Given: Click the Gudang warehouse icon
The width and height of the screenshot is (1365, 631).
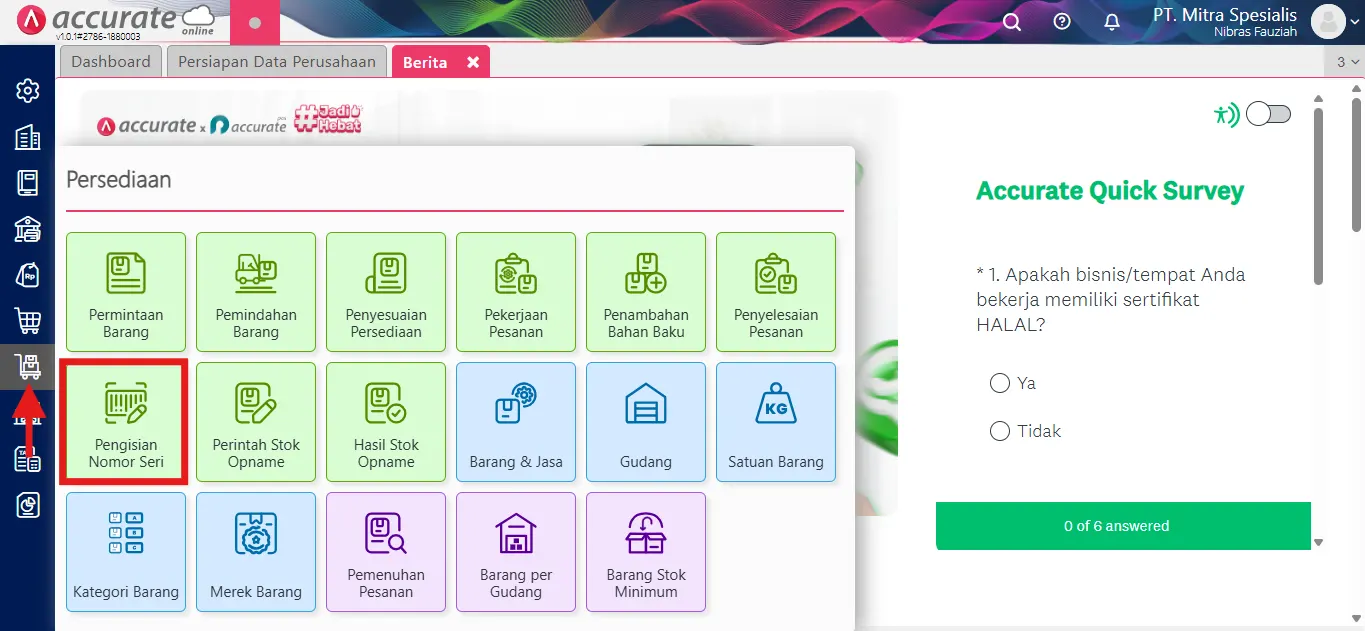Looking at the screenshot, I should tap(646, 404).
